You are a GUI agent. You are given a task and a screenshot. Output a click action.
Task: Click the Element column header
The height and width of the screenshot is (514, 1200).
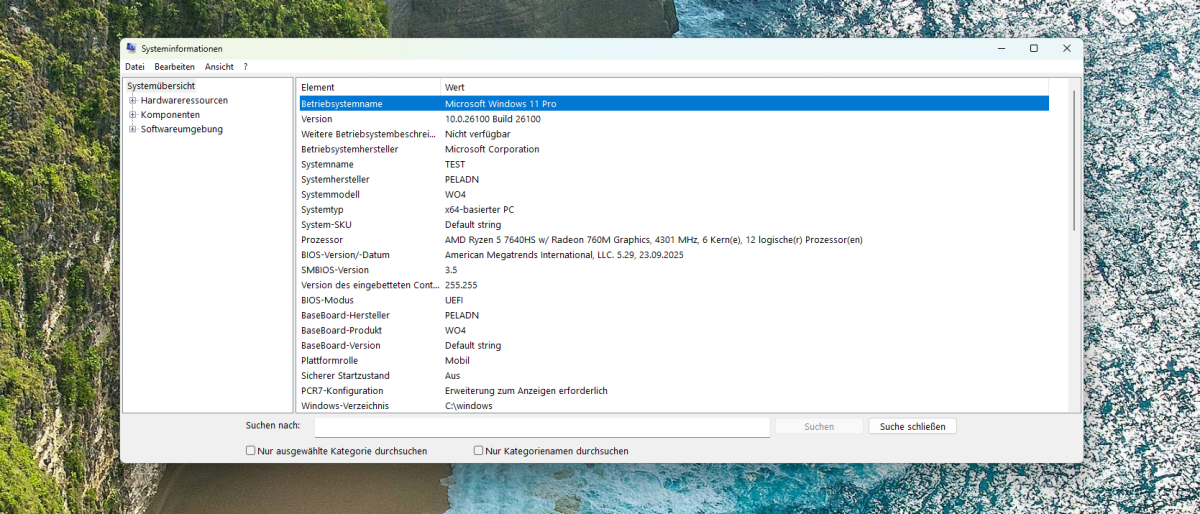click(x=368, y=87)
